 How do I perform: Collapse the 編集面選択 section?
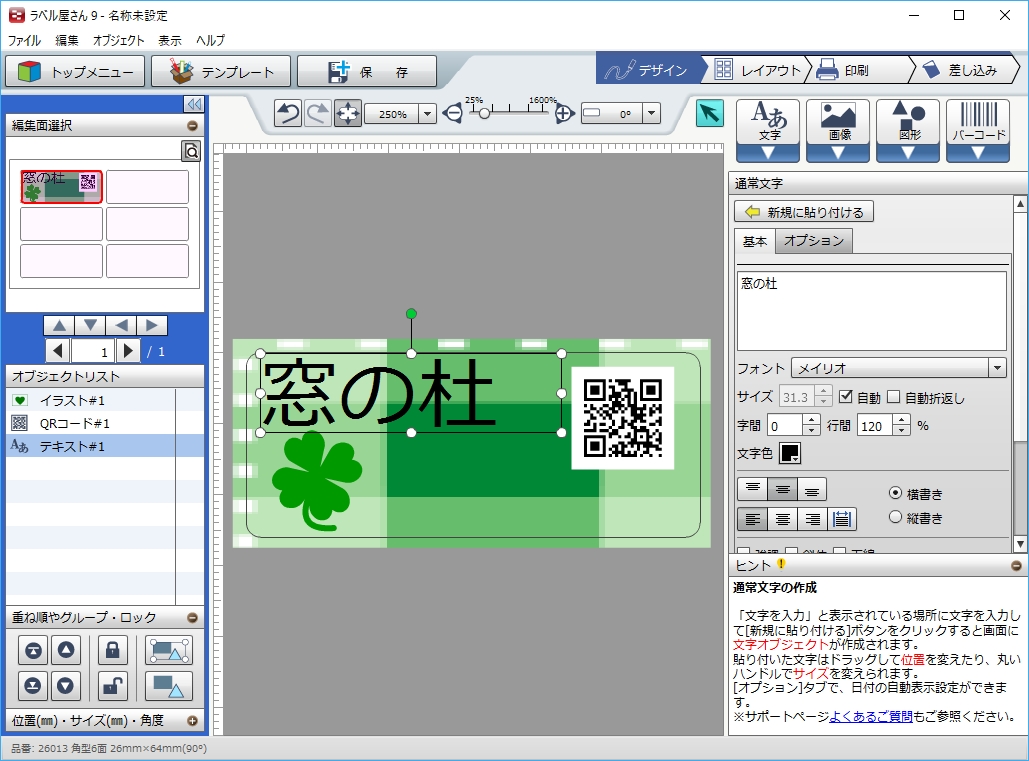pos(192,125)
